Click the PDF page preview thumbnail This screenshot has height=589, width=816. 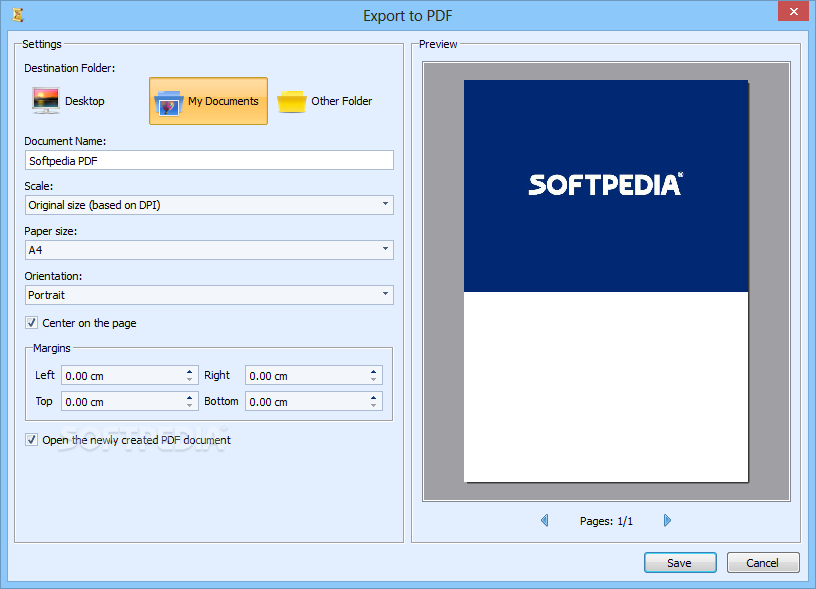pos(606,281)
